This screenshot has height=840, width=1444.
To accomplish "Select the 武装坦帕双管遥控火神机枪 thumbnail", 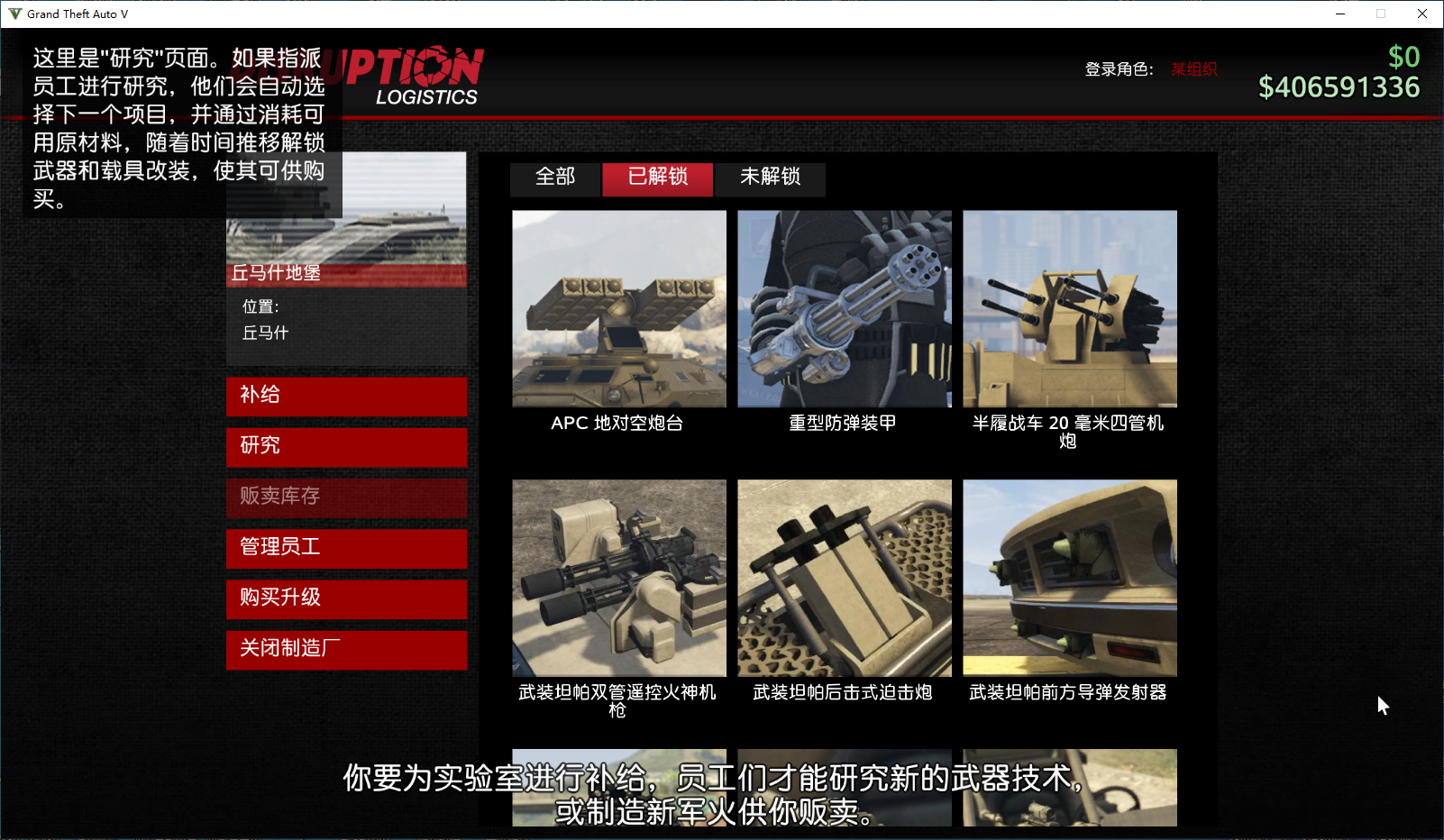I will coord(619,578).
